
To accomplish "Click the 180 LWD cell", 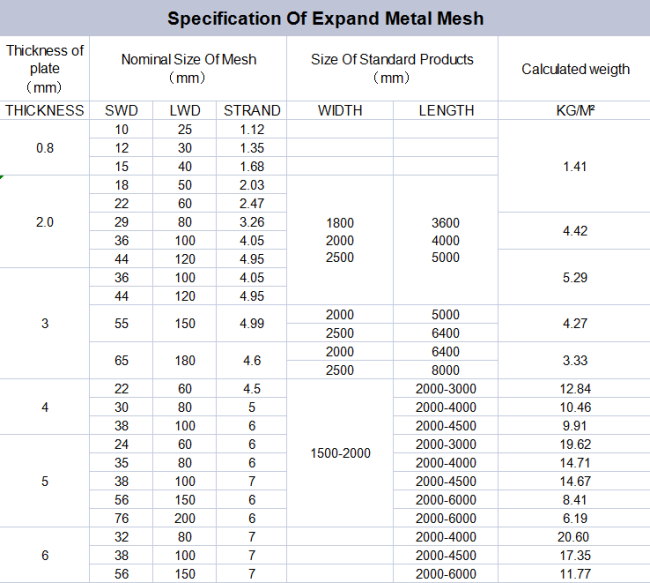I will [184, 360].
